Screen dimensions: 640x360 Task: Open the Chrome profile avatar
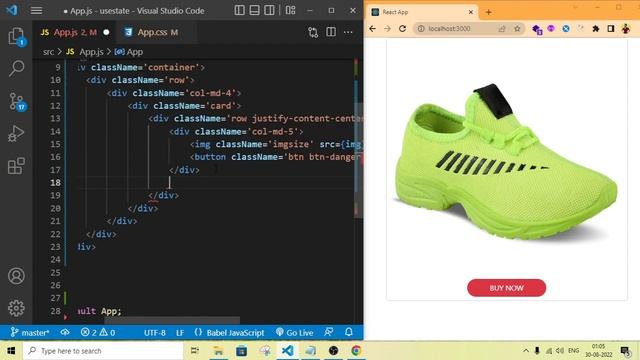pos(626,29)
